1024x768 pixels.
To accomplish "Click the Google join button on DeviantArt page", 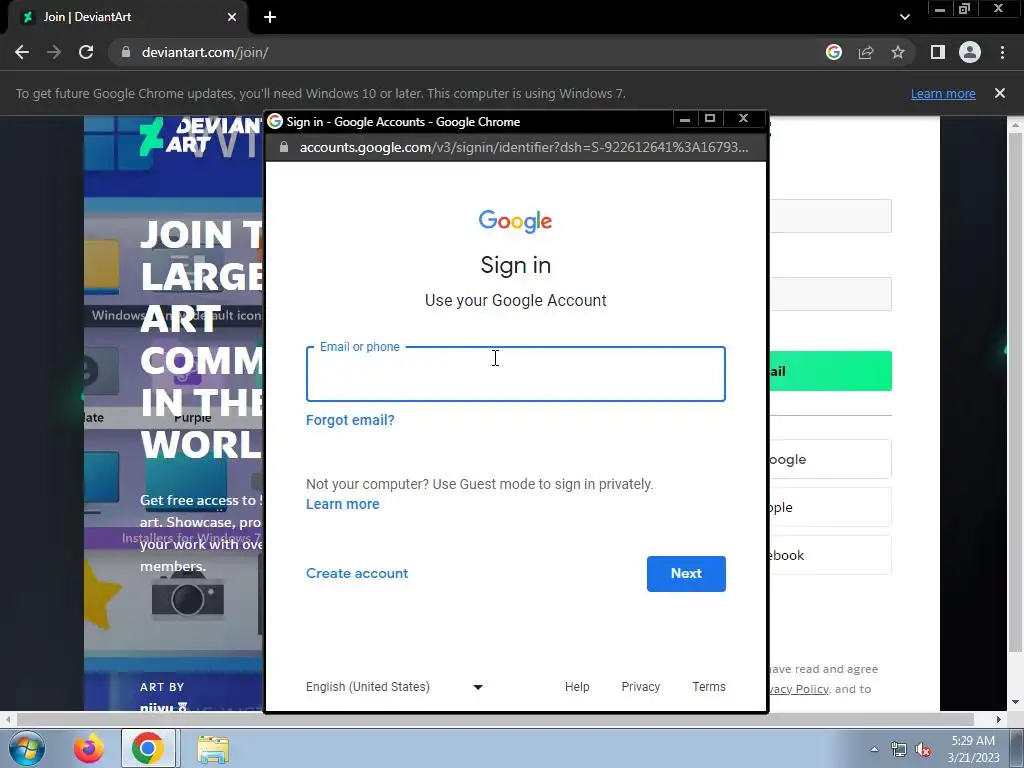I will click(x=829, y=459).
